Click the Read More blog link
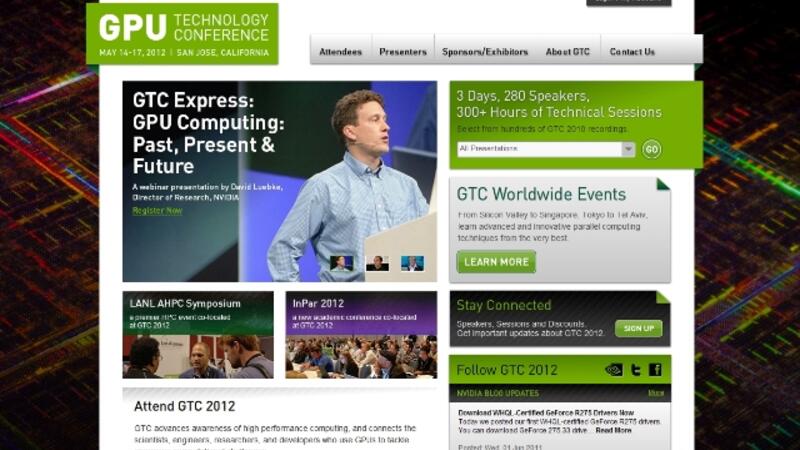Screen dimensions: 800x450 click(613, 430)
